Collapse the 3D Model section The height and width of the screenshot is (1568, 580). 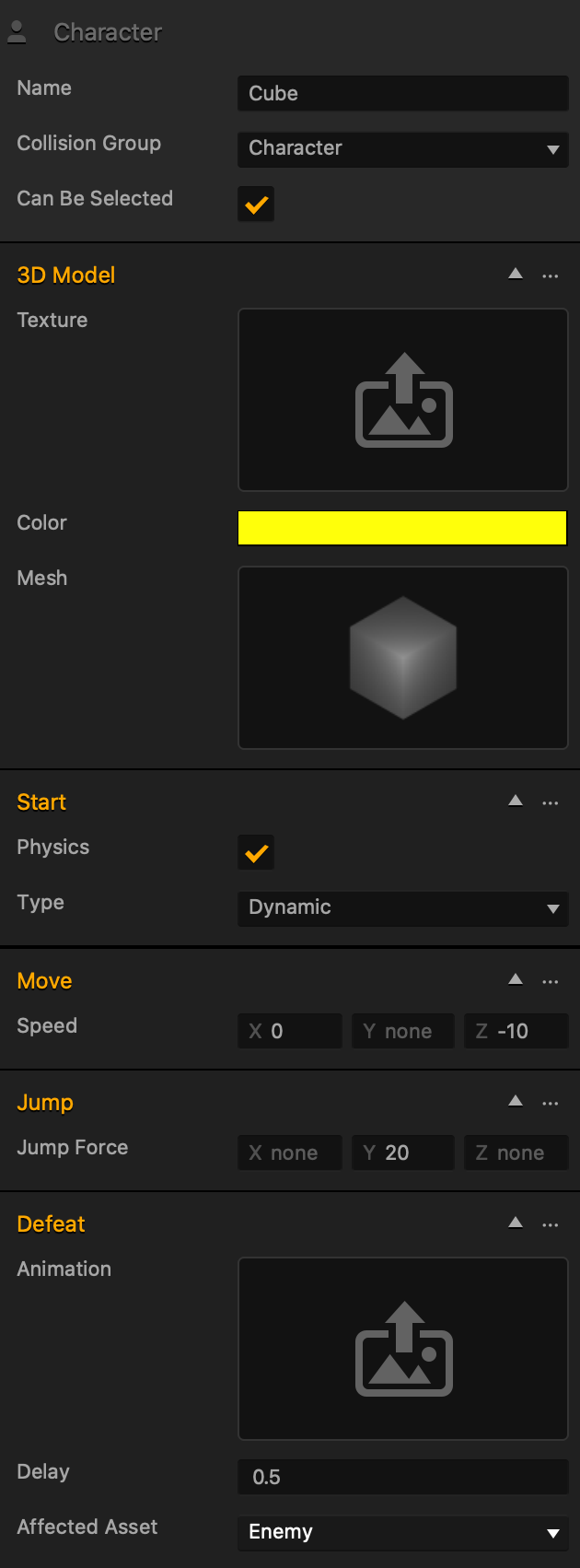click(516, 274)
